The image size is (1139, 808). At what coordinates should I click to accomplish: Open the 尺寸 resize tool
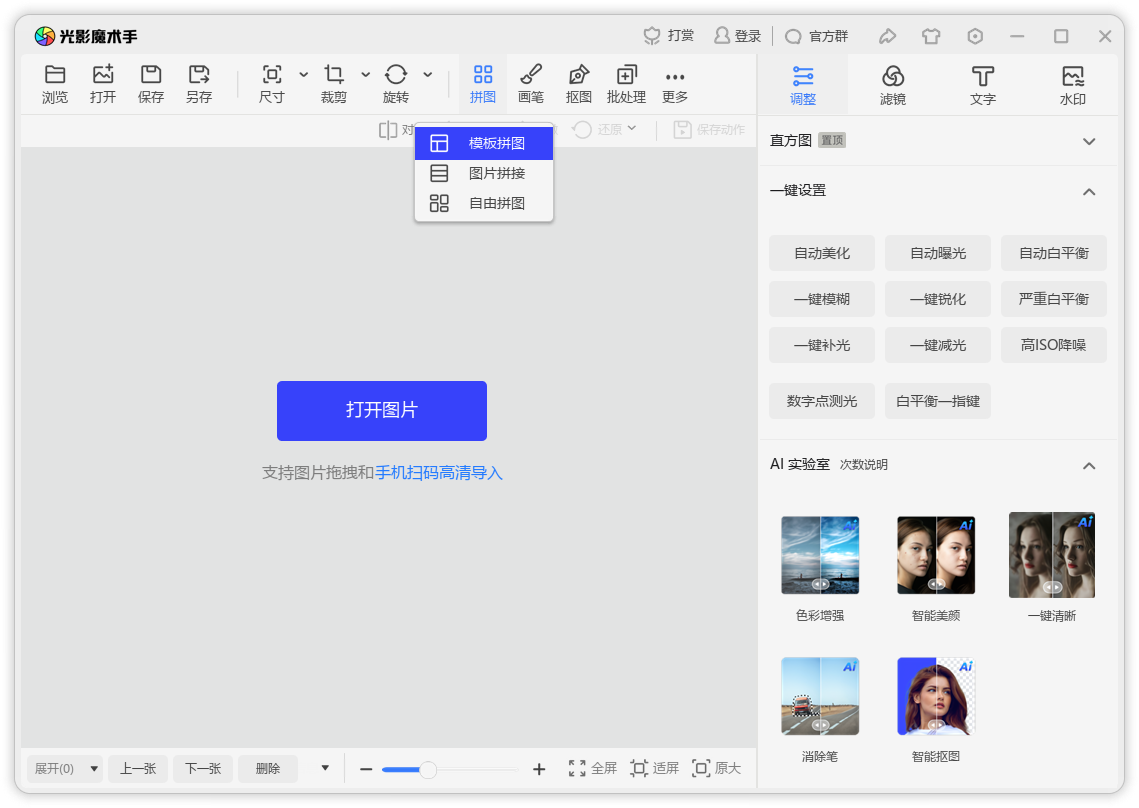pyautogui.click(x=271, y=84)
